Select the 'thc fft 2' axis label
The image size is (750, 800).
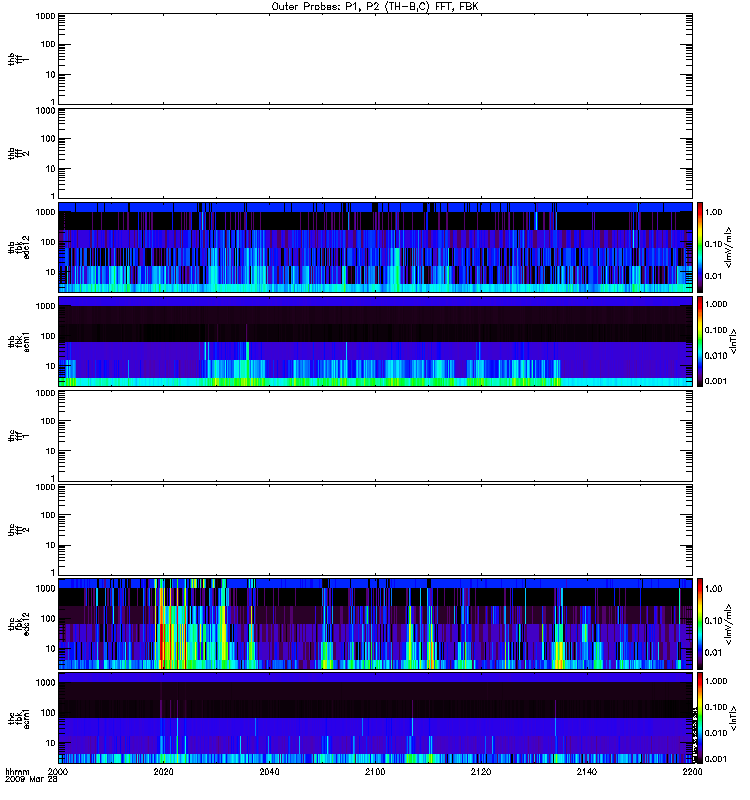(18, 530)
